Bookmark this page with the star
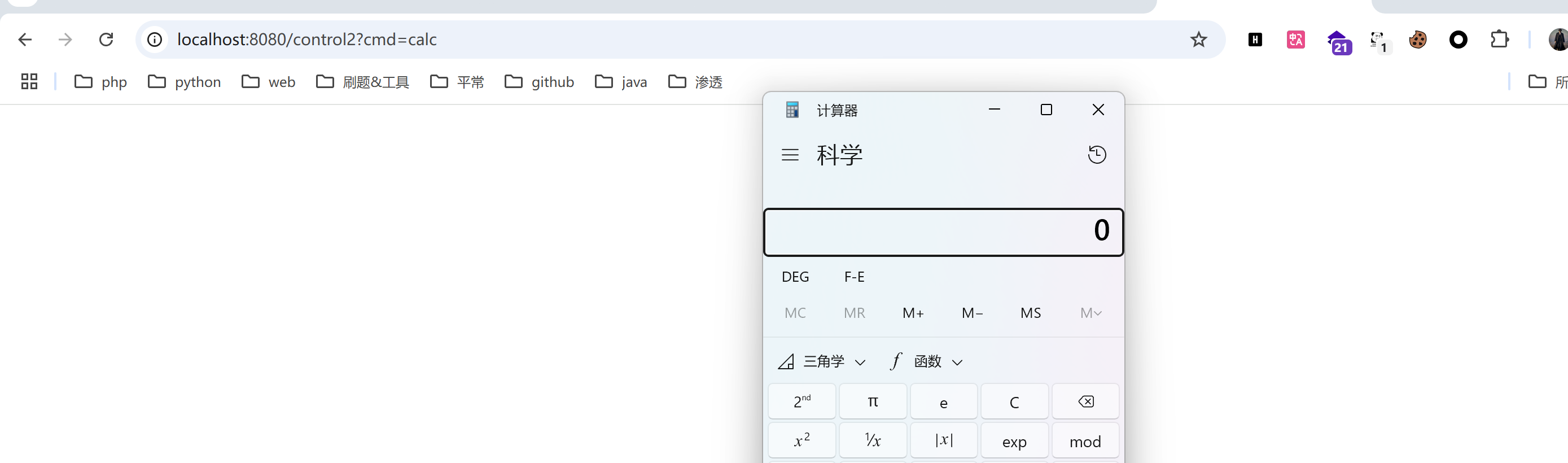The height and width of the screenshot is (463, 1568). click(1198, 40)
